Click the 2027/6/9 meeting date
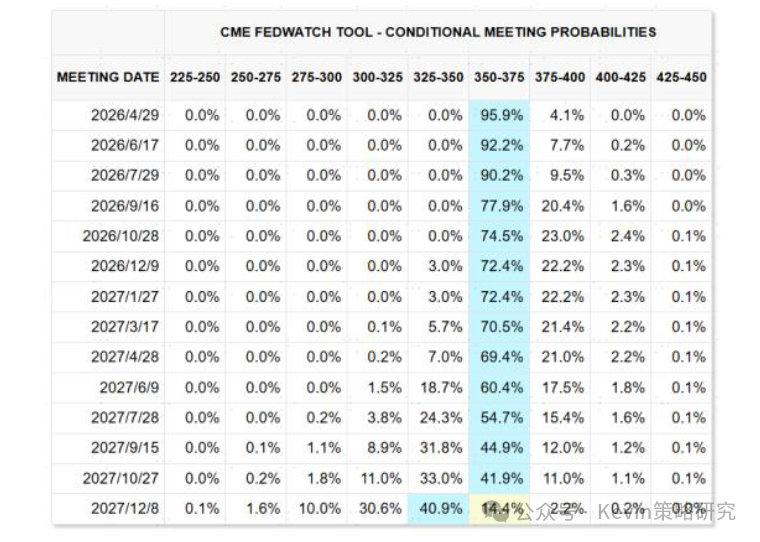This screenshot has height=542, width=760. (x=129, y=388)
